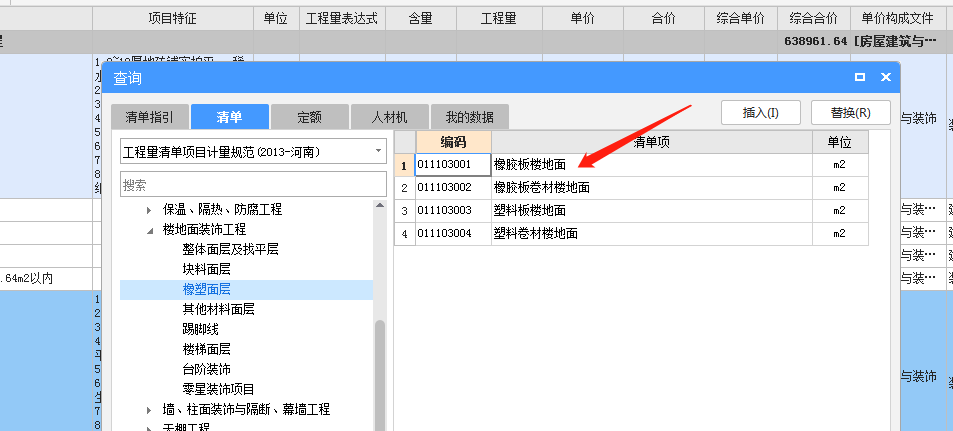Viewport: 953px width, 431px height.
Task: Switch to the 我的数据 tab
Action: point(469,117)
